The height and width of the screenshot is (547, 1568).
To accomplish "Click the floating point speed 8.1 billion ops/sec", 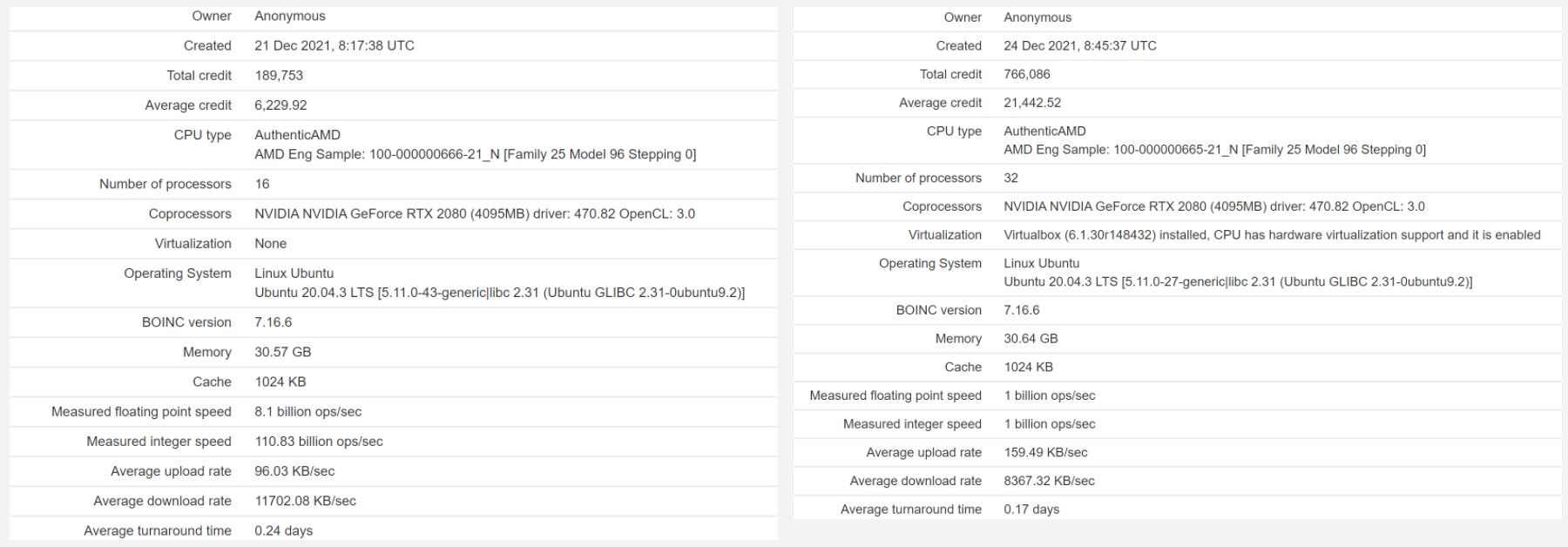I will click(x=308, y=411).
